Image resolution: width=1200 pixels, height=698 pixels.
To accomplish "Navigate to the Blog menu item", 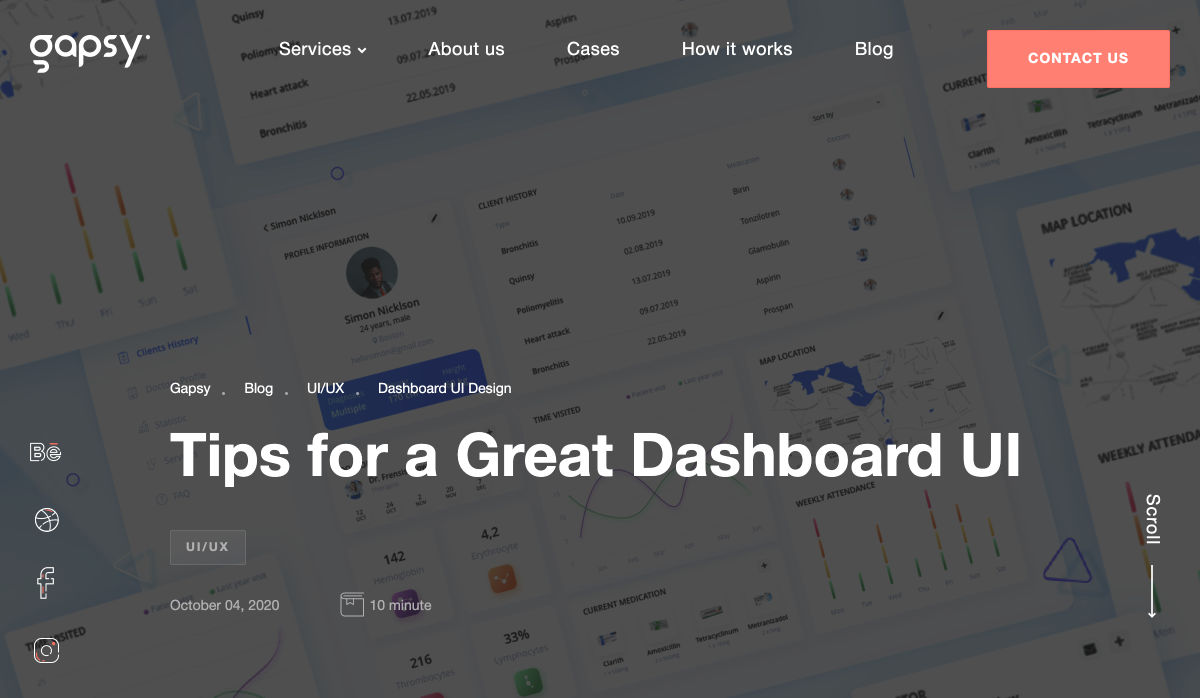I will click(874, 49).
